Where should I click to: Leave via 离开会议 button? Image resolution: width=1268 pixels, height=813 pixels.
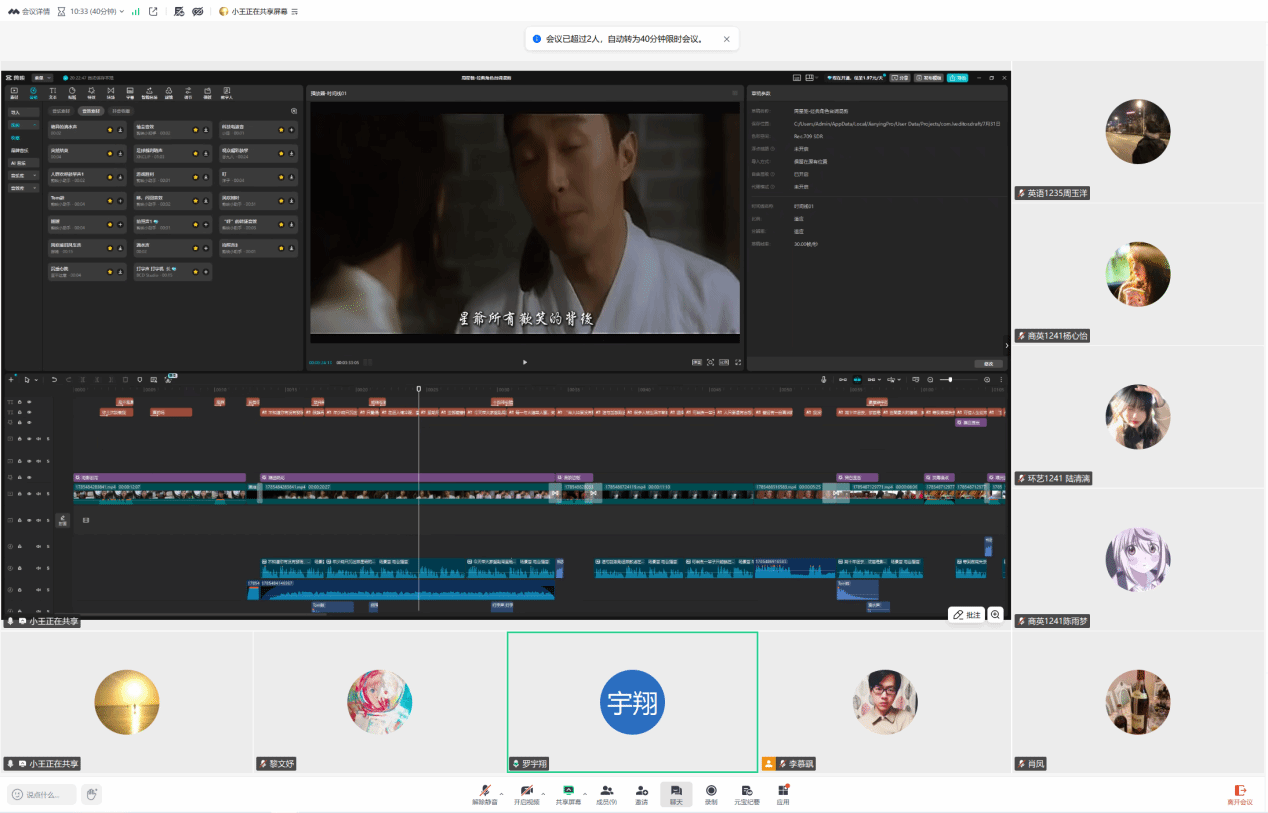[x=1239, y=794]
